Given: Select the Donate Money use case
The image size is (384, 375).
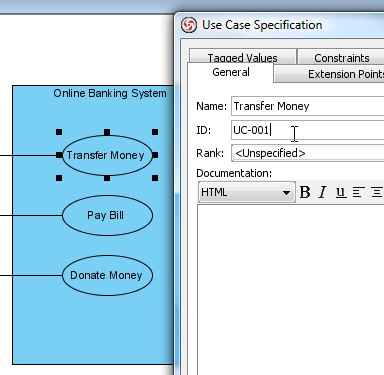Looking at the screenshot, I should (107, 275).
